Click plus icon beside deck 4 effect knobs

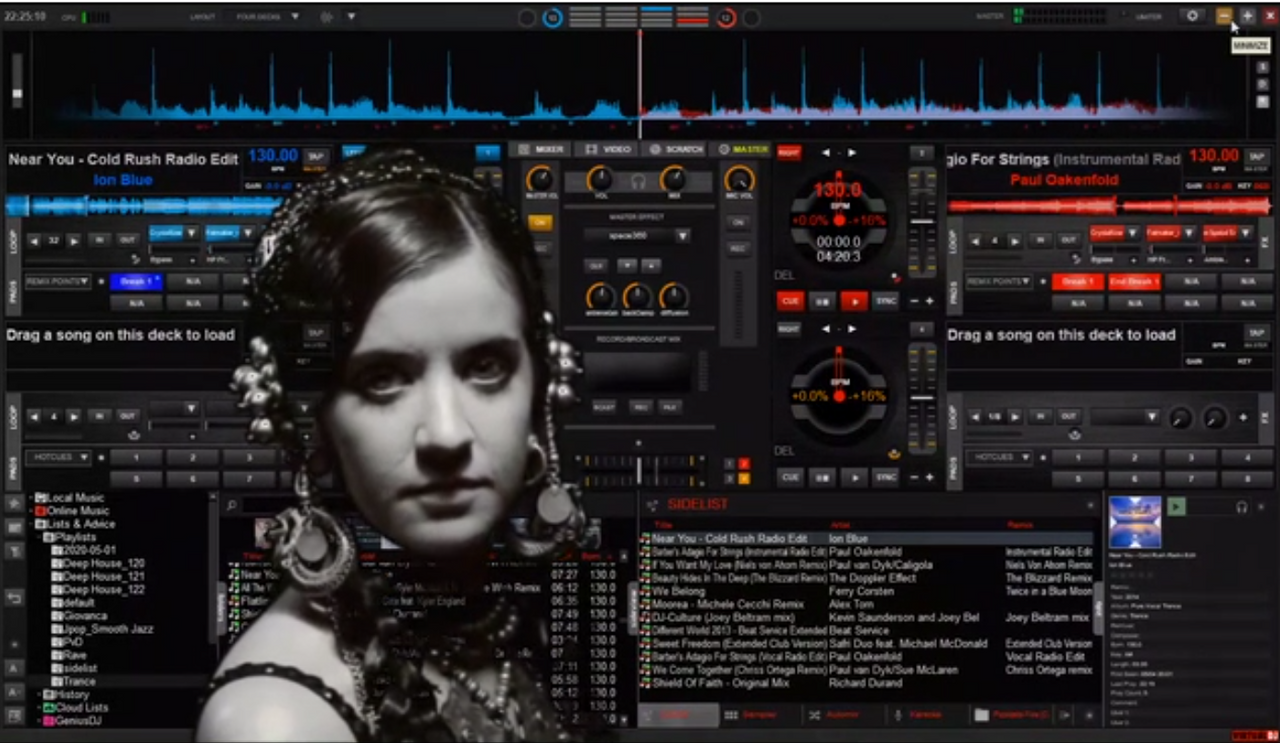pyautogui.click(x=1244, y=418)
